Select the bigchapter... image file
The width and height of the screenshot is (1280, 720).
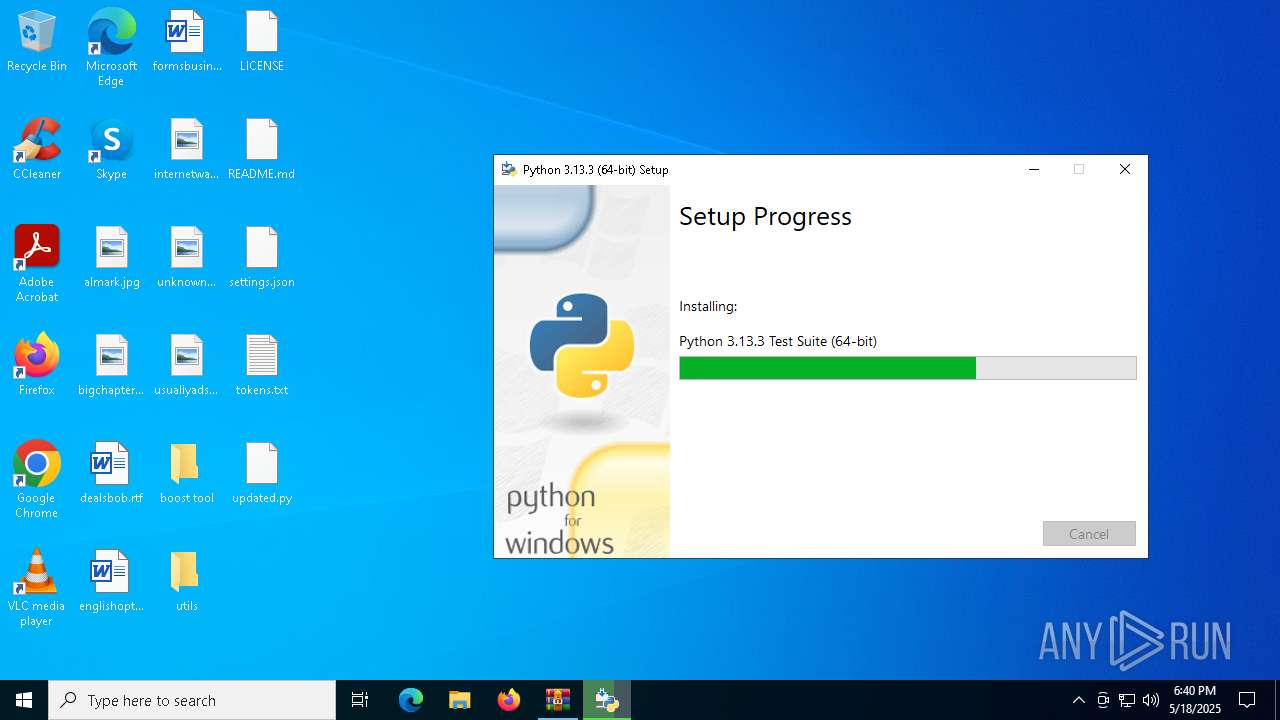[x=111, y=366]
